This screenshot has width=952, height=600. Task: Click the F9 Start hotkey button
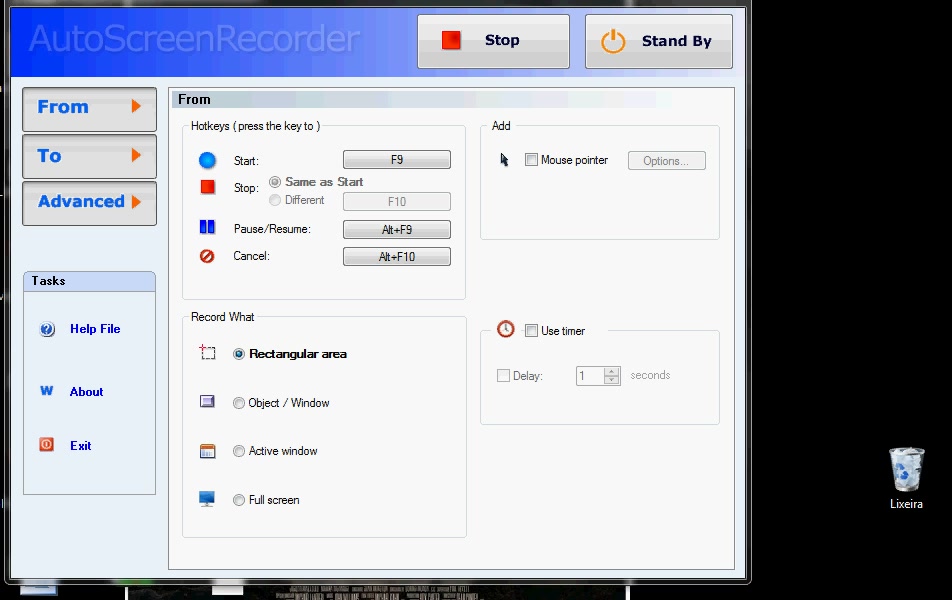[x=396, y=160]
